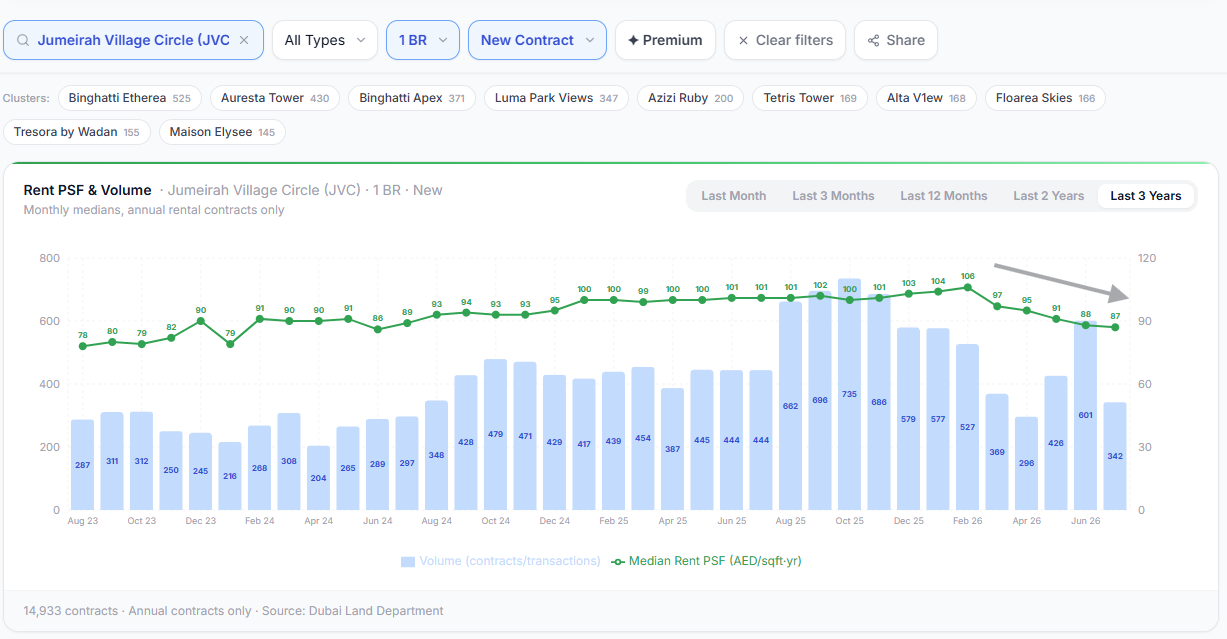Remove the Jumeirah Village Circle filter X

[245, 41]
